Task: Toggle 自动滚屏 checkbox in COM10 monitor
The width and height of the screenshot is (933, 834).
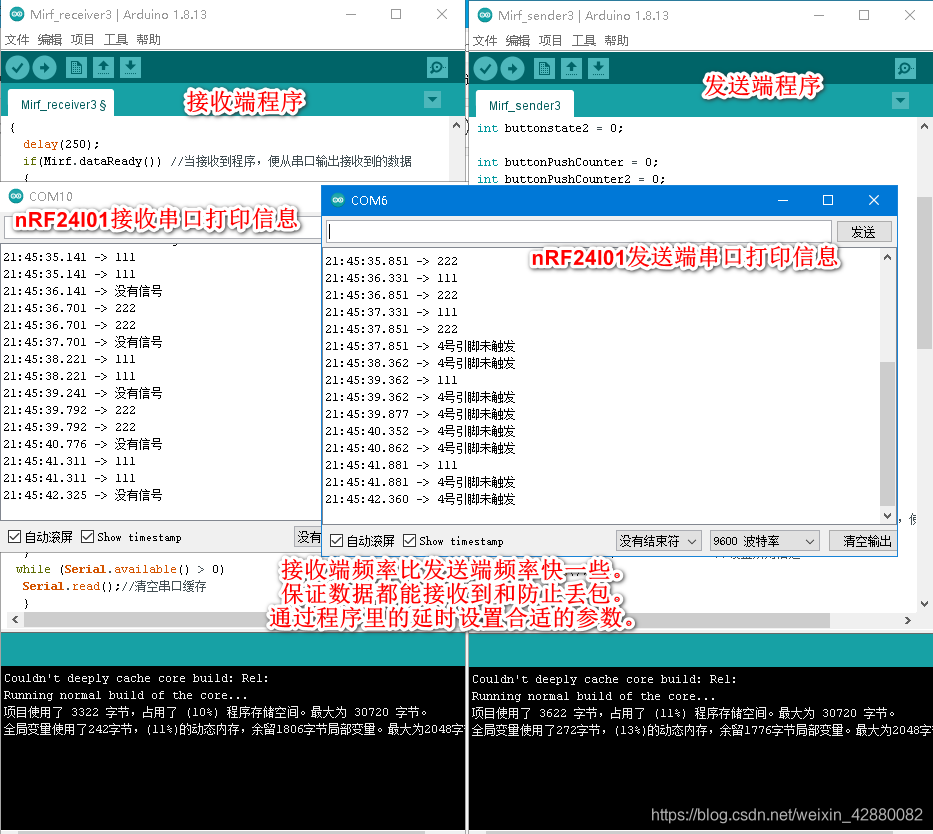Action: (15, 537)
